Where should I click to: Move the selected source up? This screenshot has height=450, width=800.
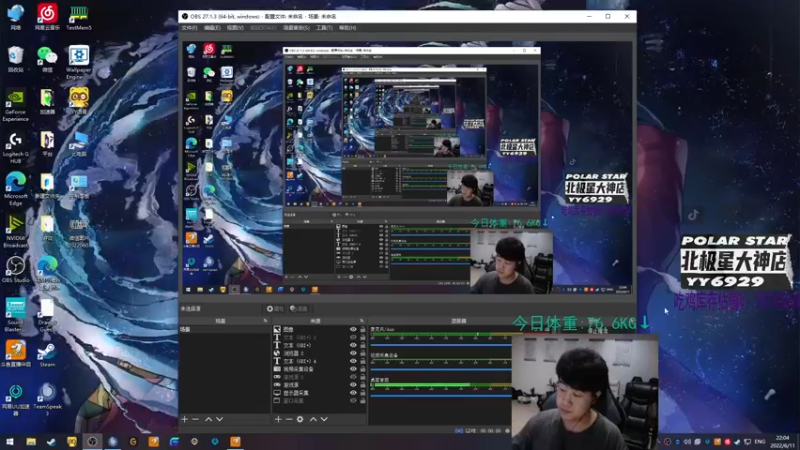313,419
